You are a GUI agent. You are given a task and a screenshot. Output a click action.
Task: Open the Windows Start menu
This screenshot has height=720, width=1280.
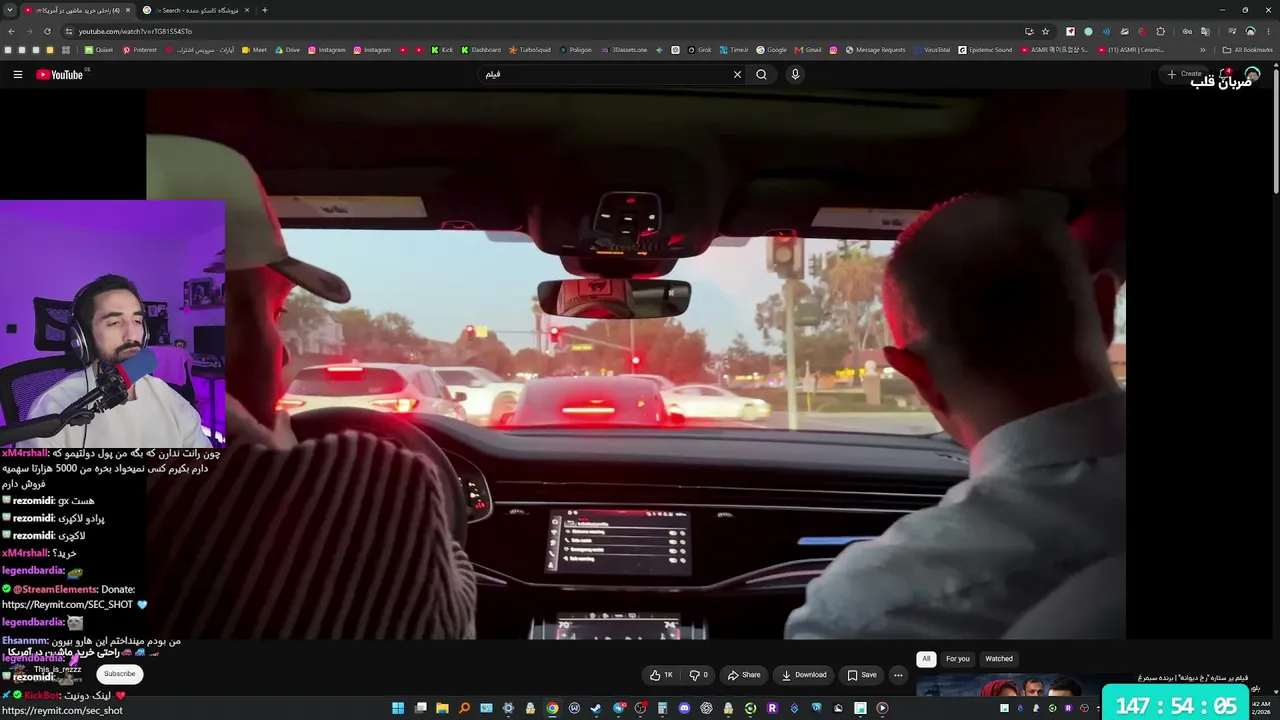398,708
